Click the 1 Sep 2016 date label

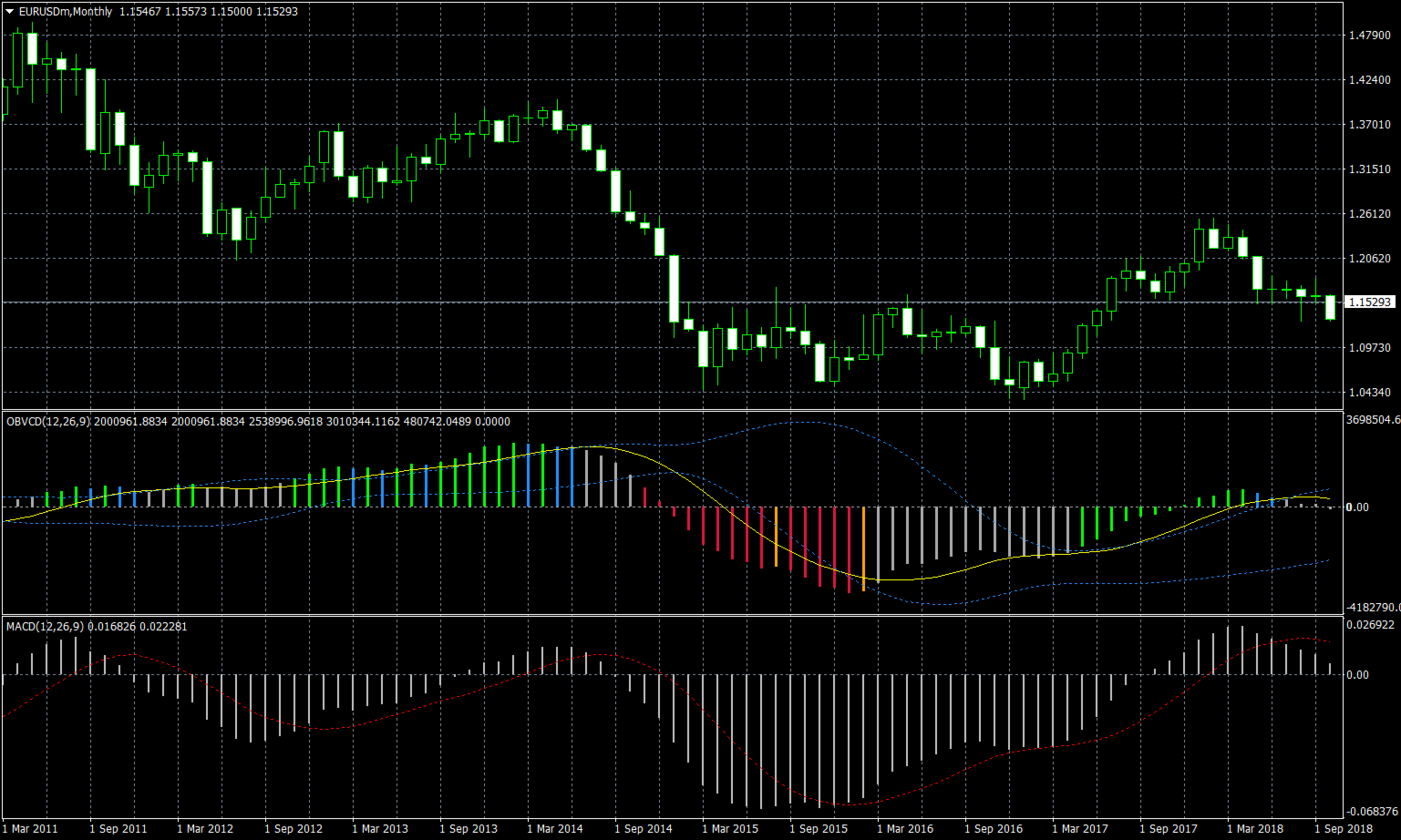[994, 829]
